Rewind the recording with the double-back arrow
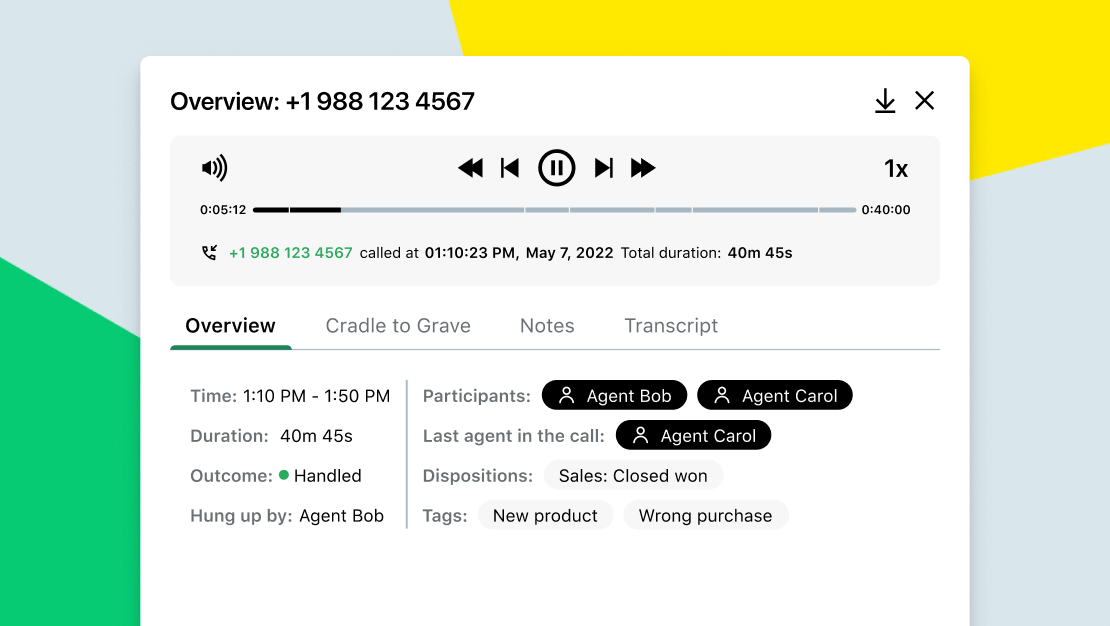 tap(470, 168)
